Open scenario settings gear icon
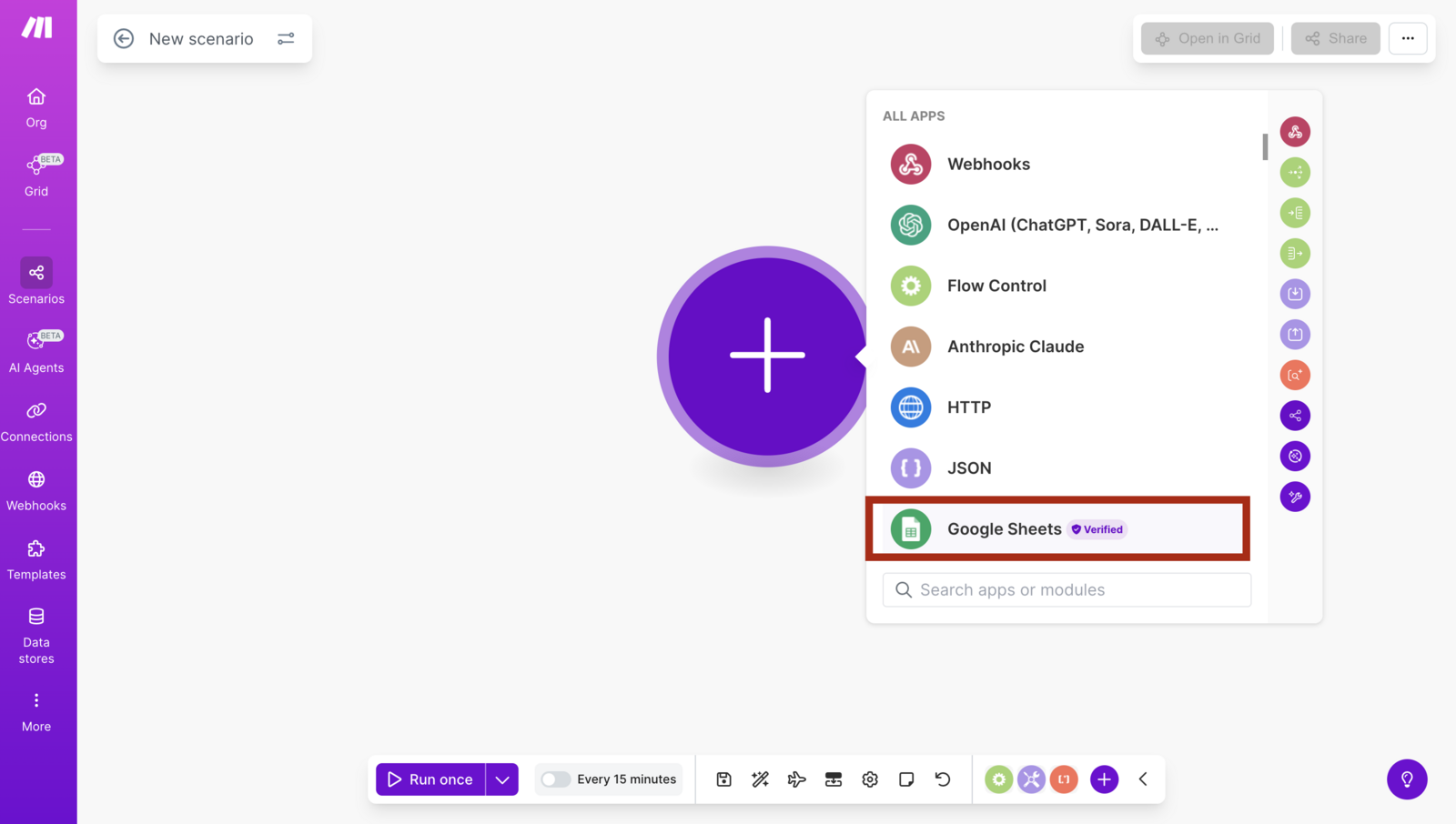1456x824 pixels. pos(870,779)
